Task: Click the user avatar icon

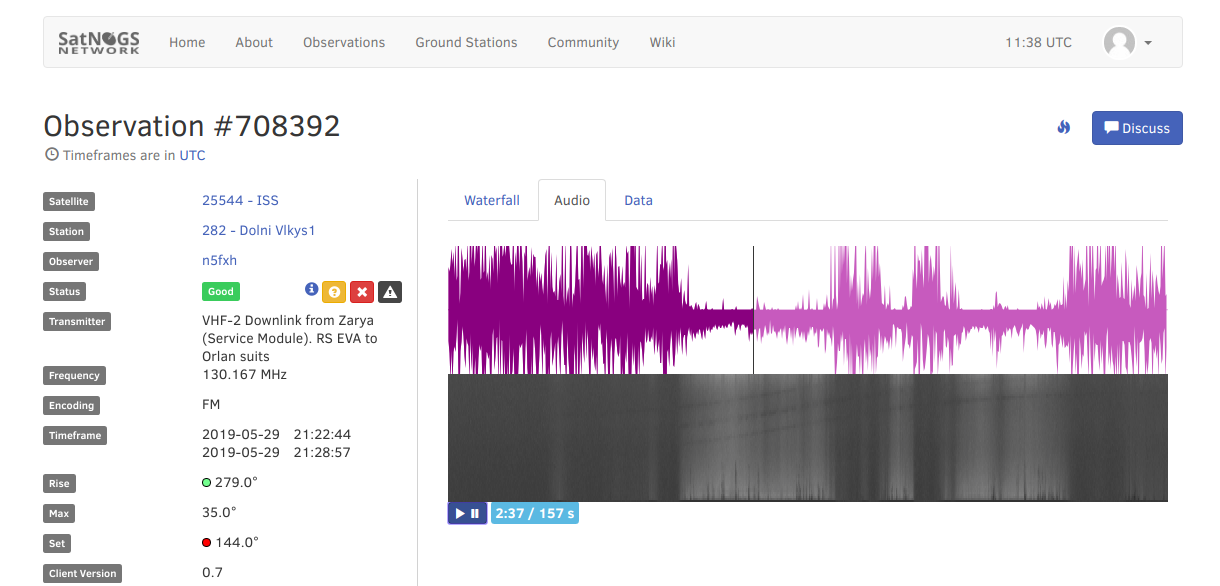Action: pyautogui.click(x=1119, y=42)
